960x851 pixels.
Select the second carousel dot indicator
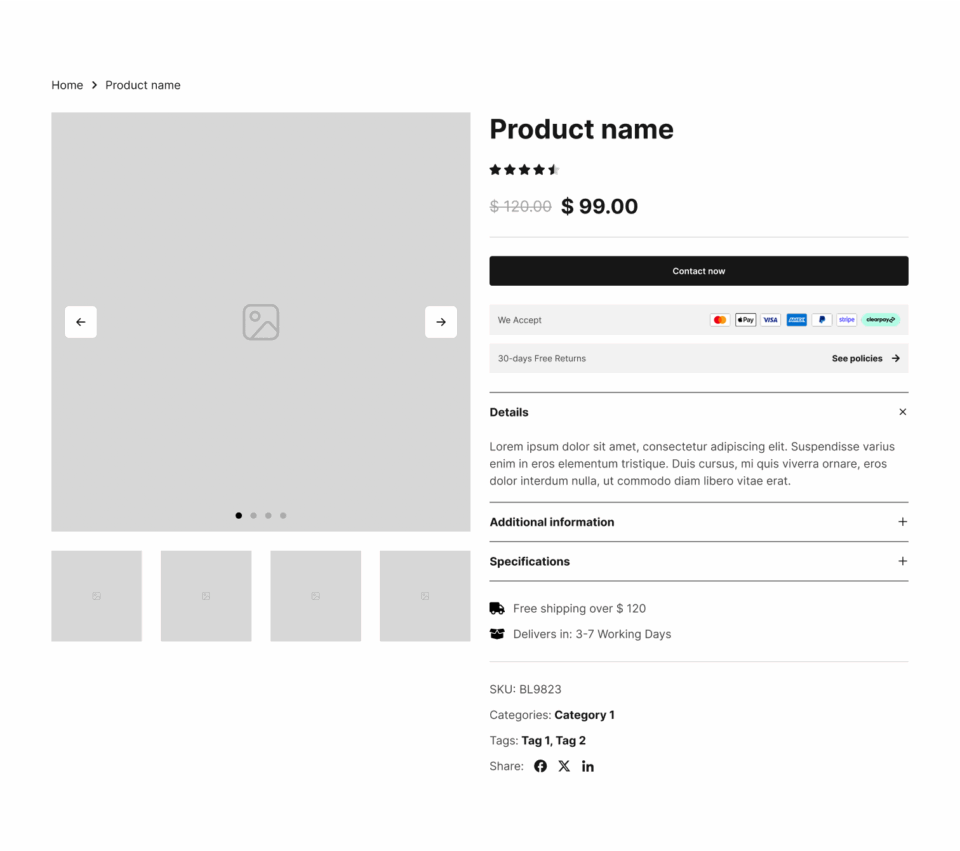pos(253,516)
